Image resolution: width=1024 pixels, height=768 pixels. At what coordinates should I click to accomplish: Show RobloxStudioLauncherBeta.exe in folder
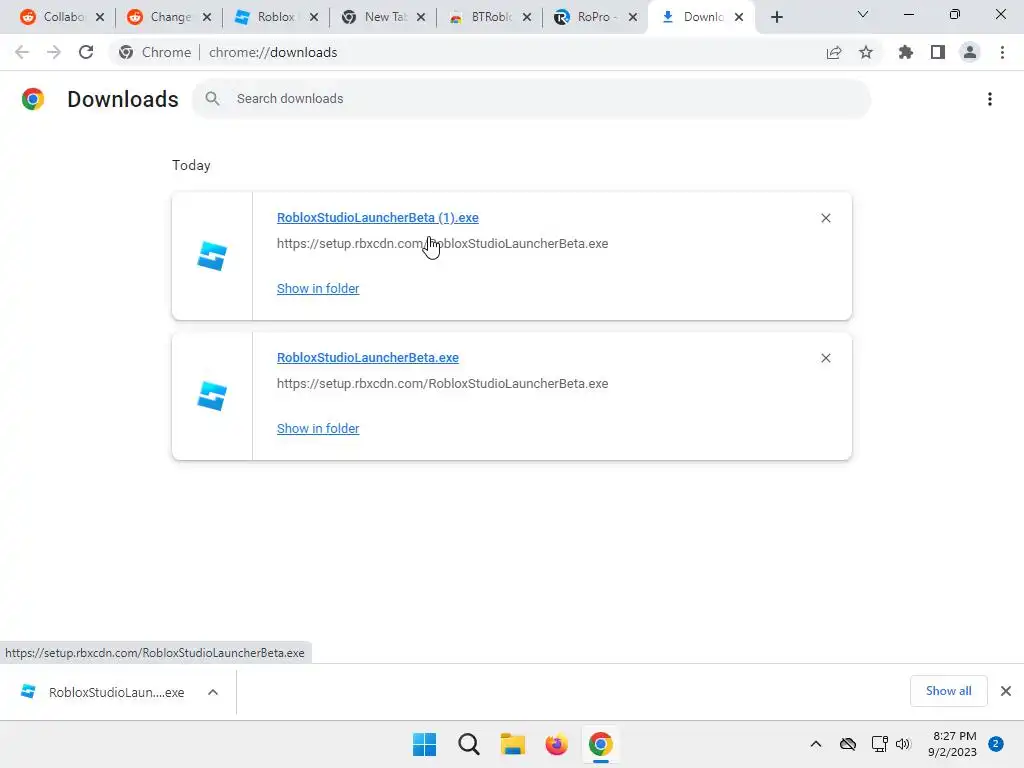[318, 428]
